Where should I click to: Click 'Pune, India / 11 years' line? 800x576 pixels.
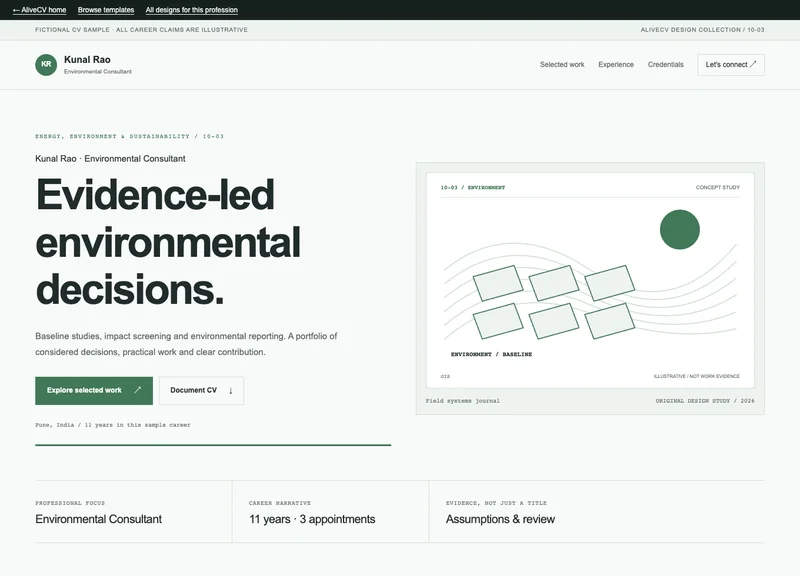(113, 424)
